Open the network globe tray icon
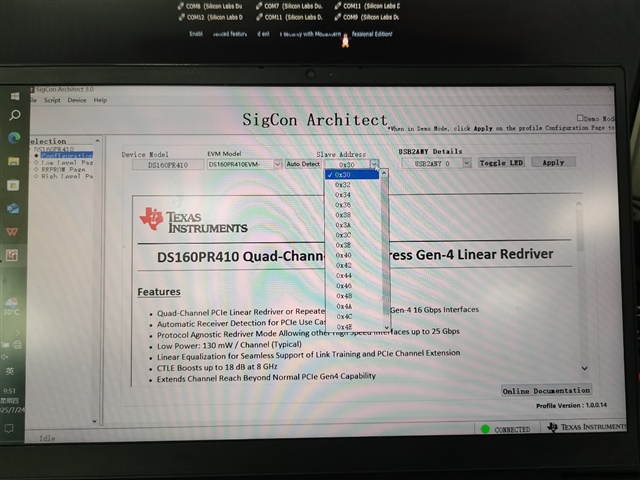The image size is (640, 480). click(x=18, y=345)
